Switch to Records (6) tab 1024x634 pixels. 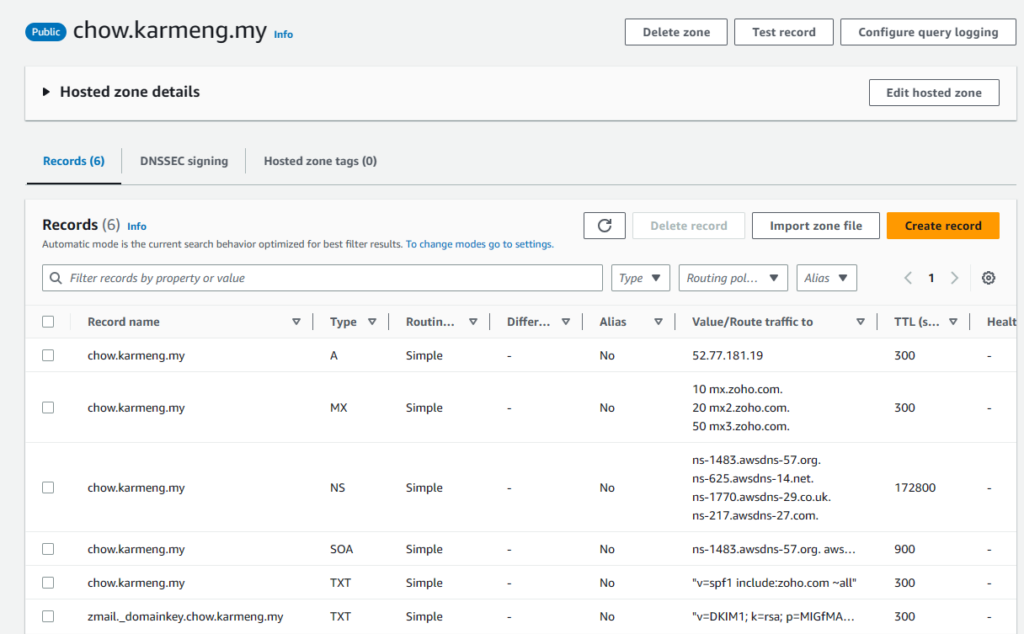pos(74,161)
